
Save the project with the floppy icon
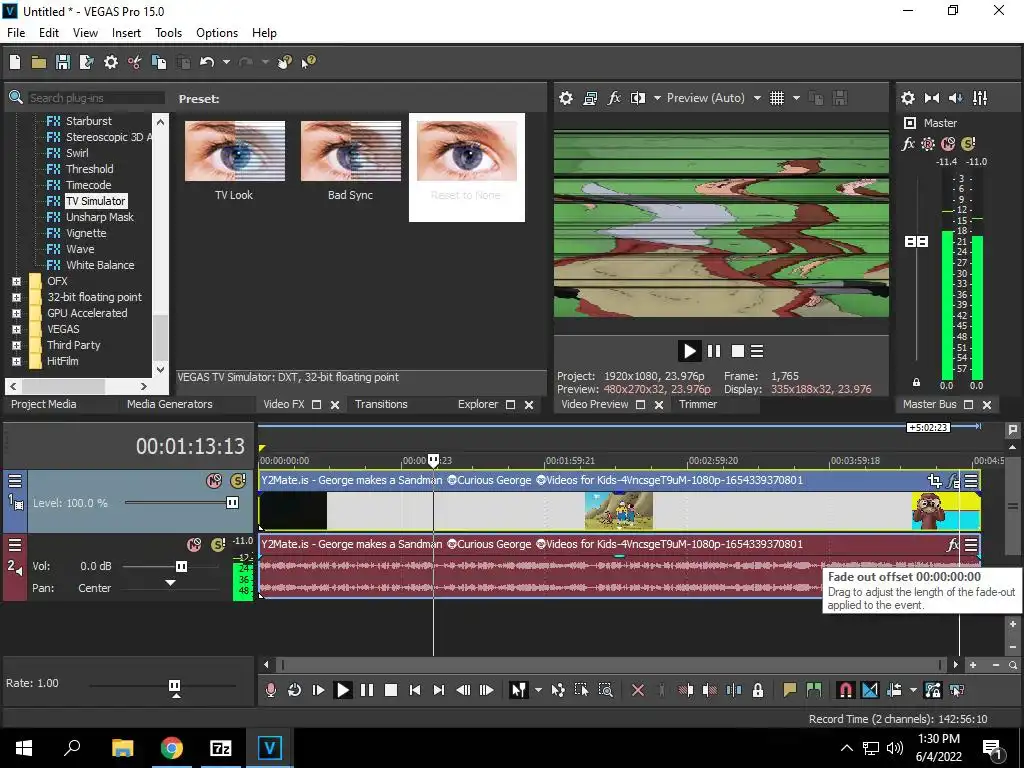(x=63, y=62)
